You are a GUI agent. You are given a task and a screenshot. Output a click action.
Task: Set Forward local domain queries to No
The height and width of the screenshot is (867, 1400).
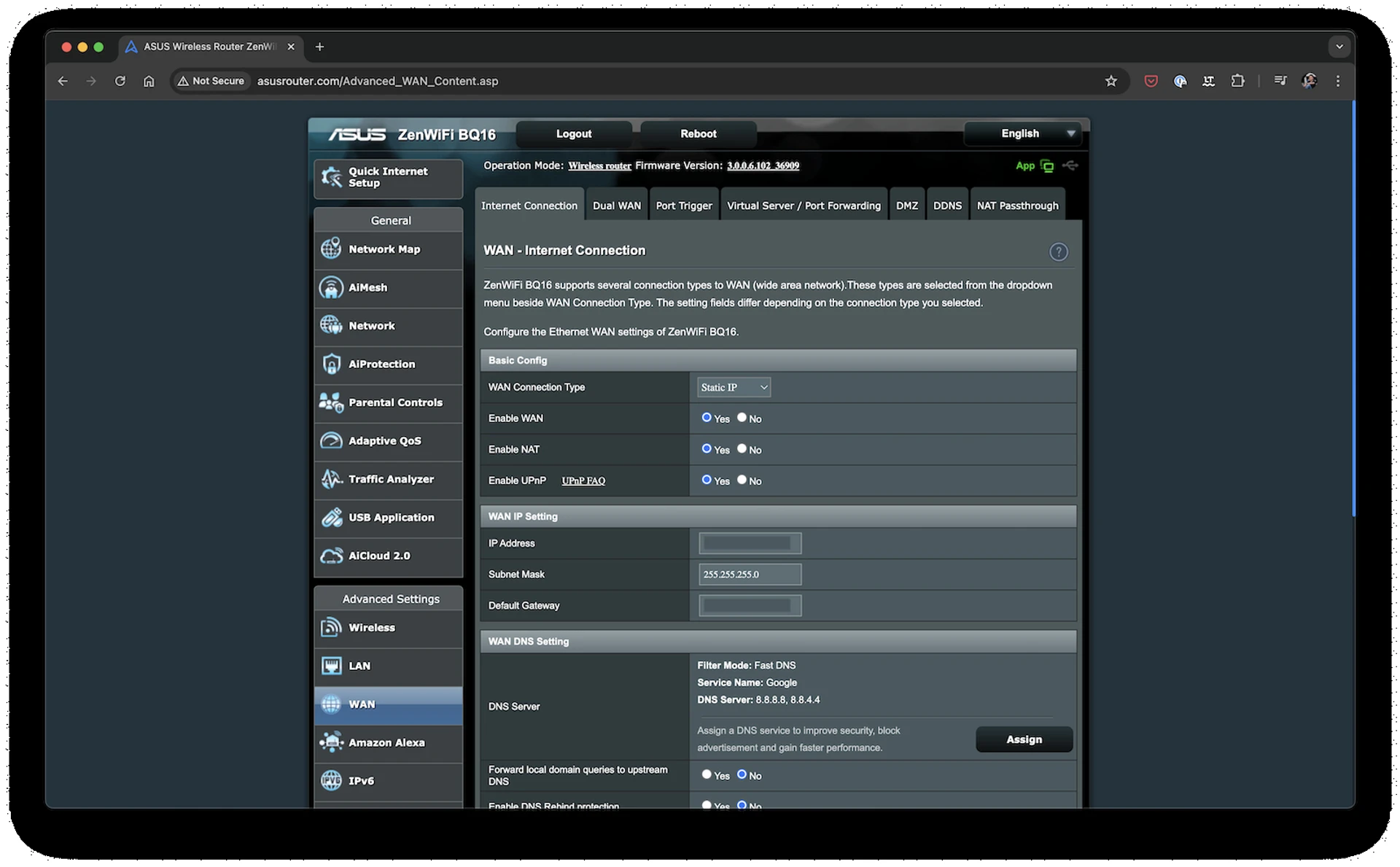742,774
